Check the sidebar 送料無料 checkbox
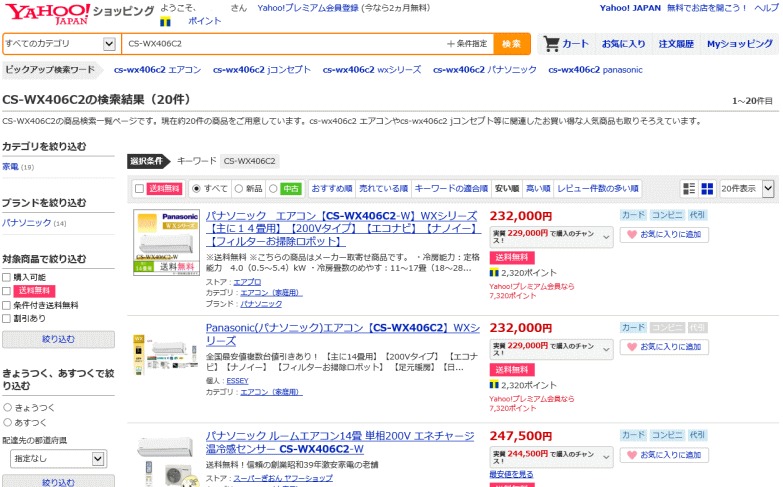The height and width of the screenshot is (487, 783). [6, 291]
